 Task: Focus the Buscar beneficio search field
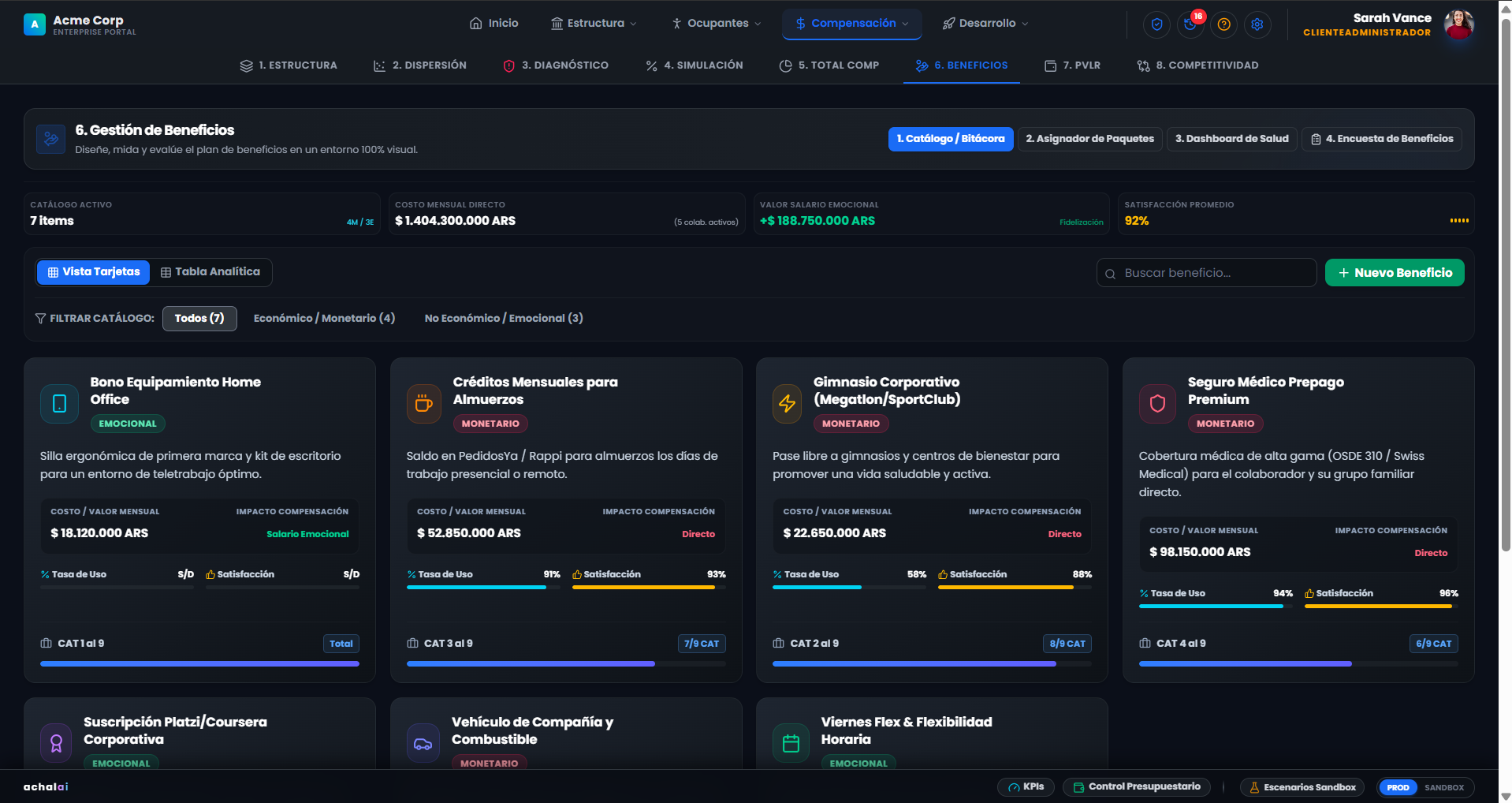pyautogui.click(x=1206, y=273)
